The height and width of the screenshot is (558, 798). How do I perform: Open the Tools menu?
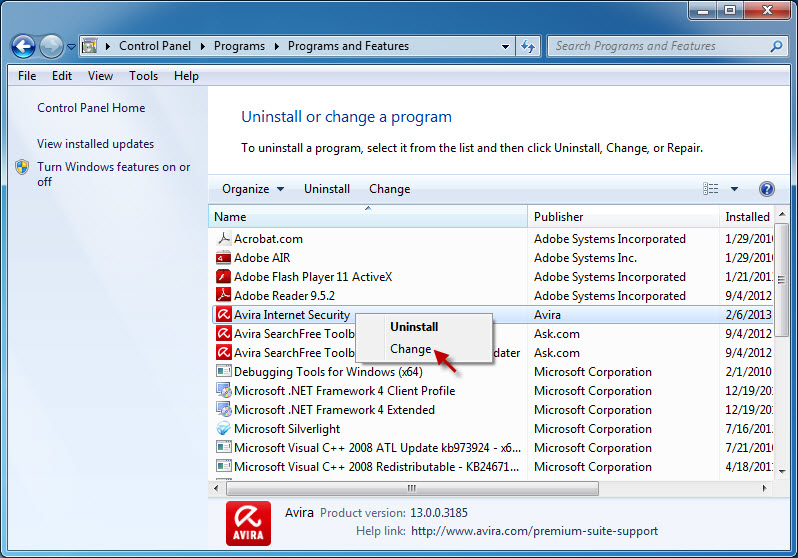[x=144, y=76]
